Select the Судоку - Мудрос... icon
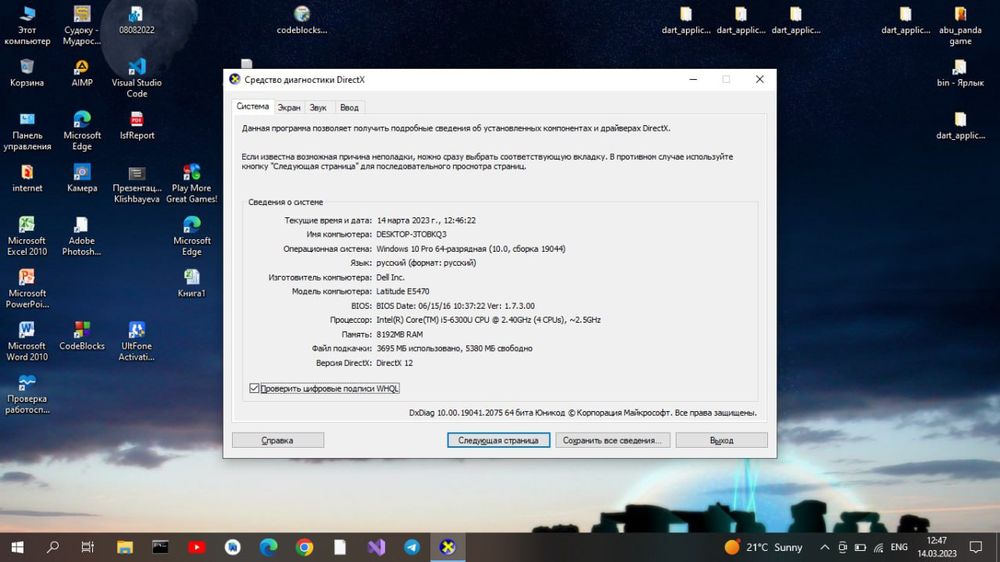The image size is (1000, 562). click(x=82, y=26)
